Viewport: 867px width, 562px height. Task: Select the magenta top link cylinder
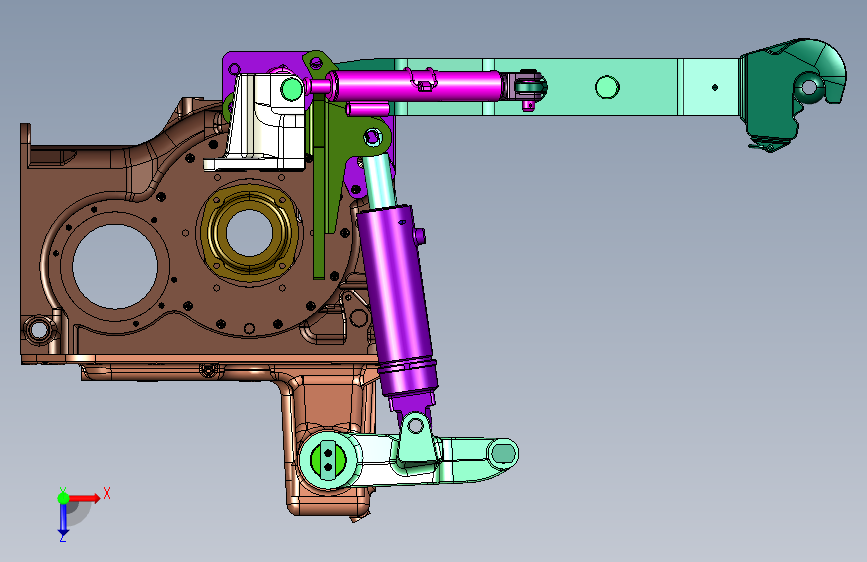click(x=417, y=86)
